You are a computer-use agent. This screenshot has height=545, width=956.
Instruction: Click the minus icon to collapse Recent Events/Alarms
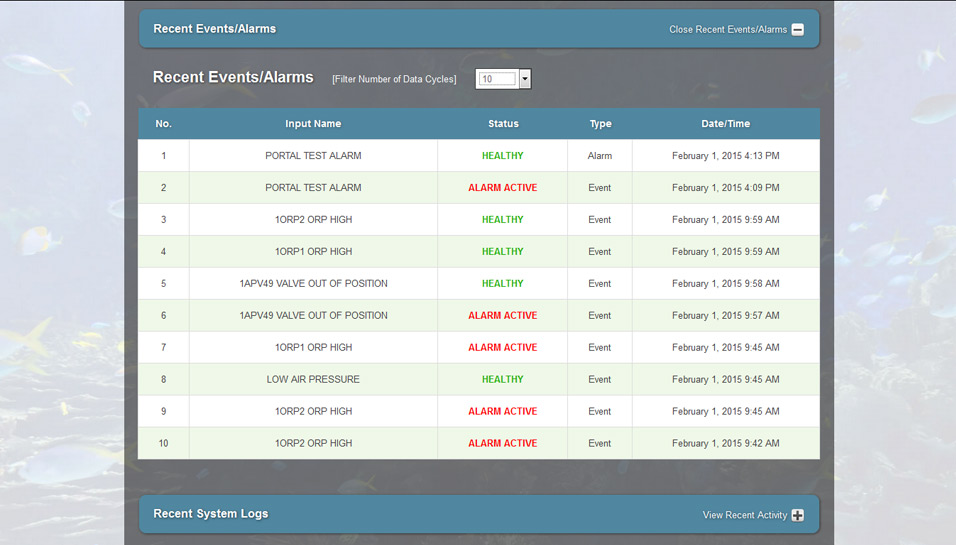[x=797, y=29]
